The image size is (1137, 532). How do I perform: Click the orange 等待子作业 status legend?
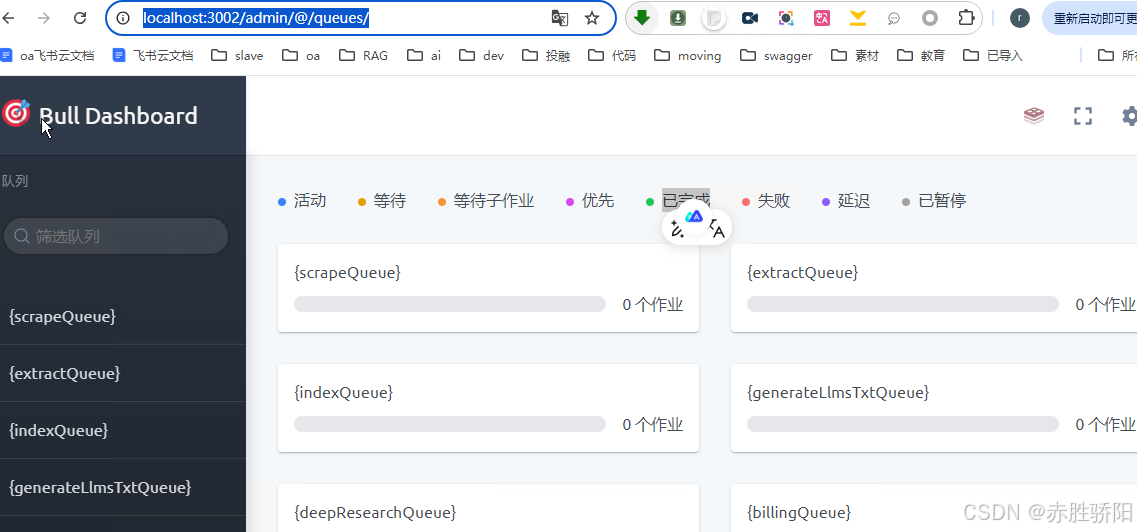[487, 201]
